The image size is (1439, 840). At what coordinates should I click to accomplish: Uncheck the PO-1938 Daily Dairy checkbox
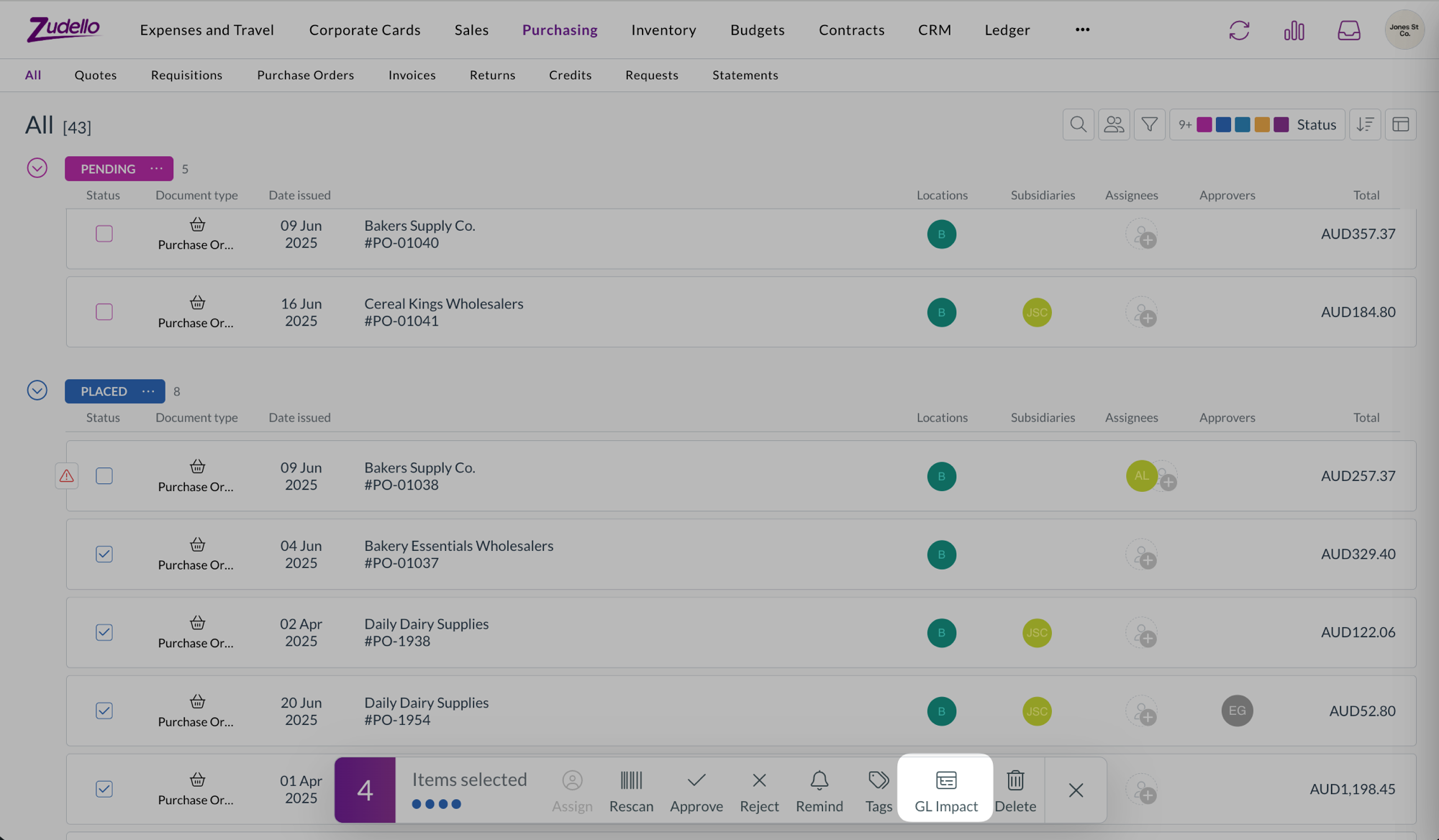104,632
